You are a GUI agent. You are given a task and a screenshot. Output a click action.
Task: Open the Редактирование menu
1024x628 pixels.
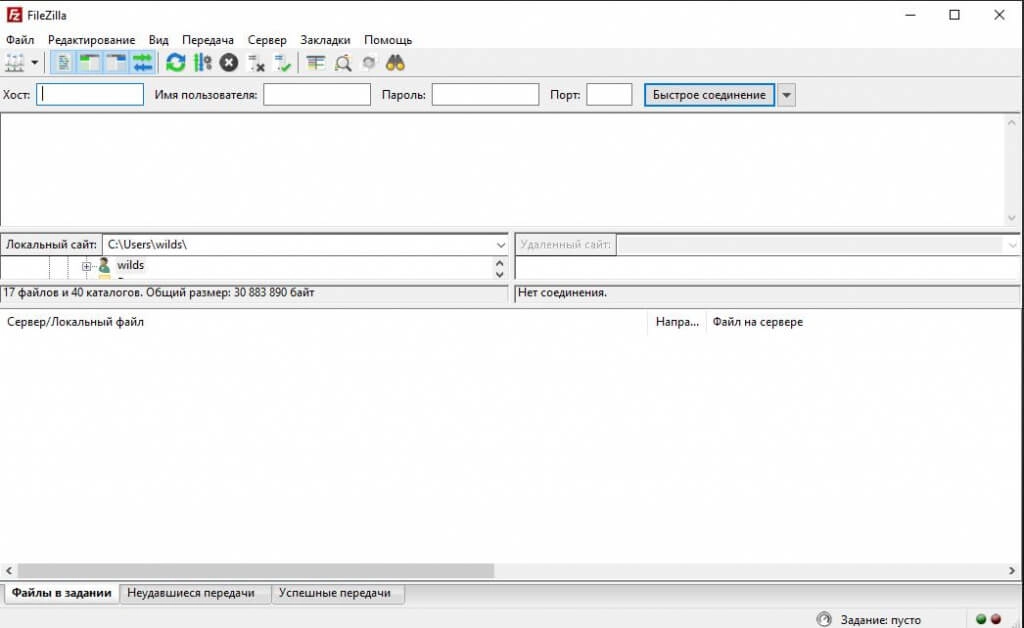(x=91, y=40)
